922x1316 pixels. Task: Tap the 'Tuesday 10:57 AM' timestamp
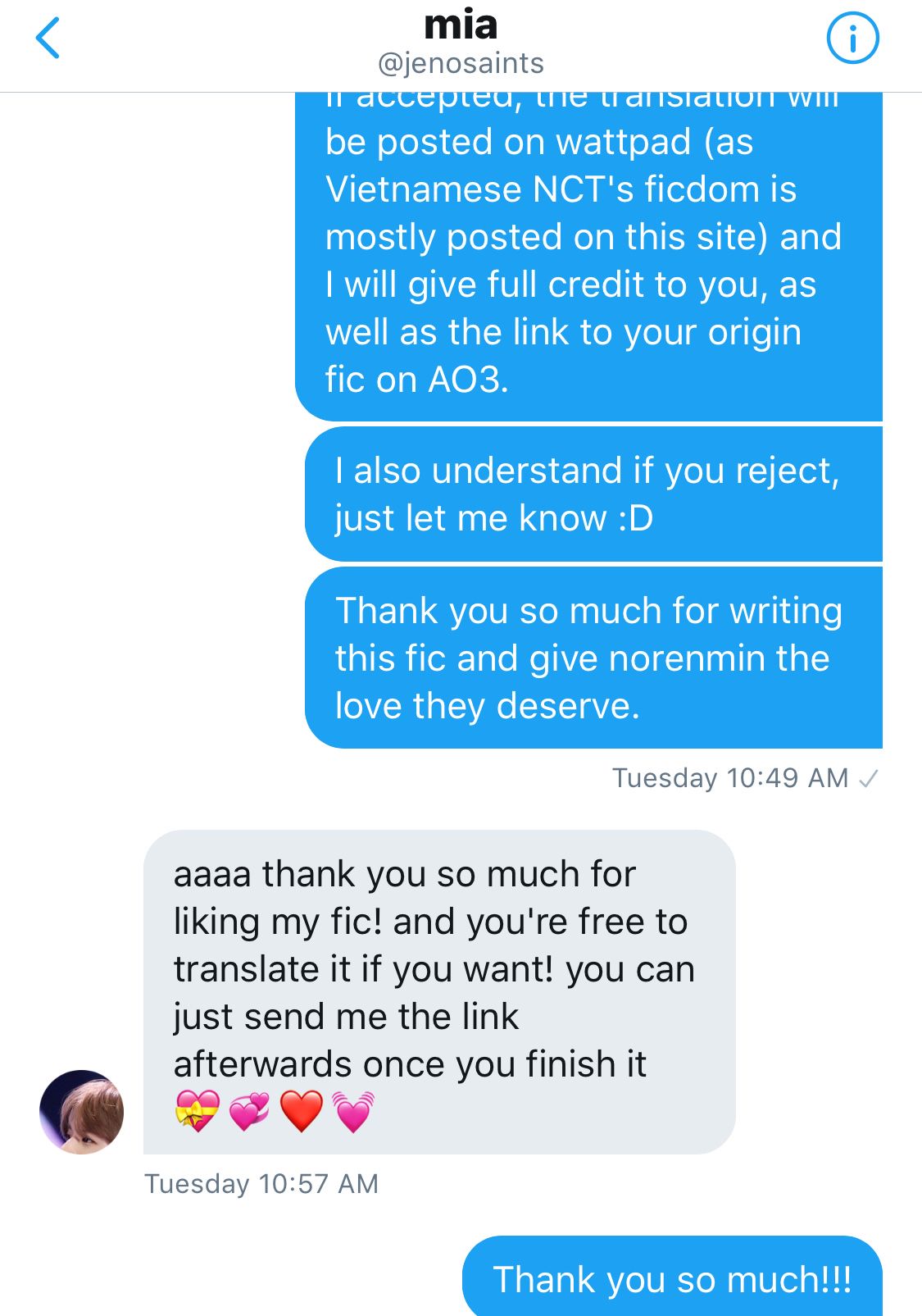261,1184
